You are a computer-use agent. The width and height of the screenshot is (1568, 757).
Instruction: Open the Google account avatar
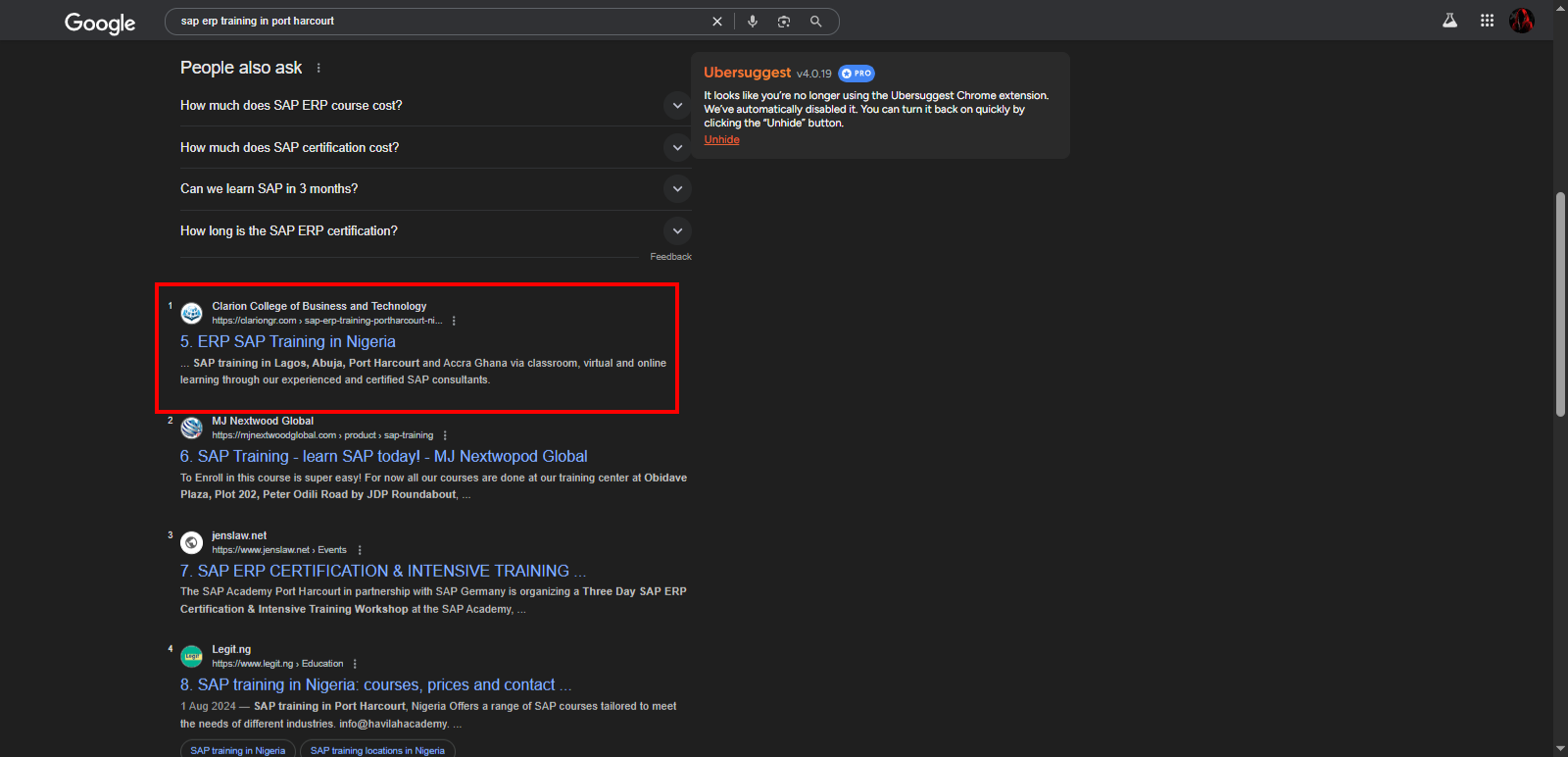tap(1522, 21)
